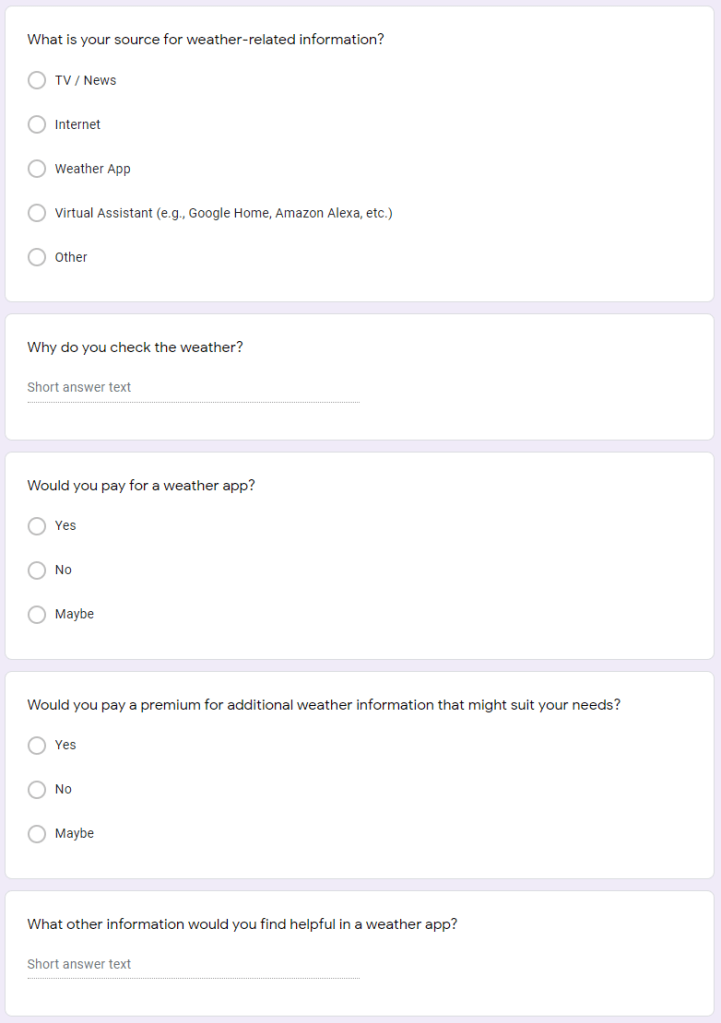
Task: Choose 'No' under pay for a weather app
Action: (x=37, y=570)
